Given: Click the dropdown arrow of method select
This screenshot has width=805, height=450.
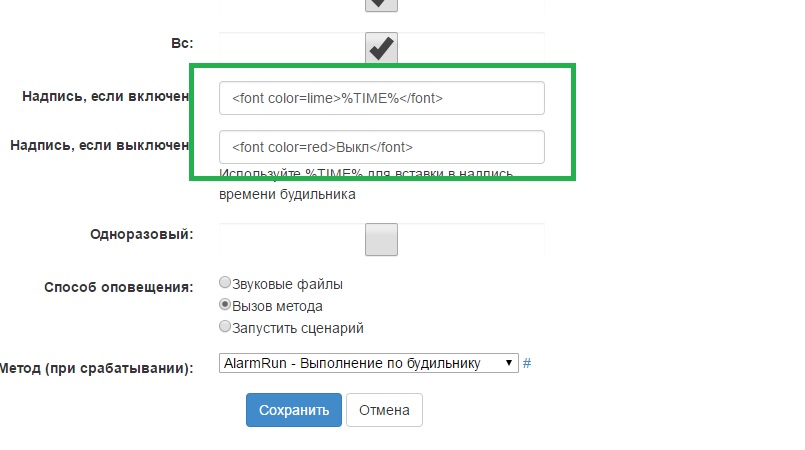Looking at the screenshot, I should point(509,363).
